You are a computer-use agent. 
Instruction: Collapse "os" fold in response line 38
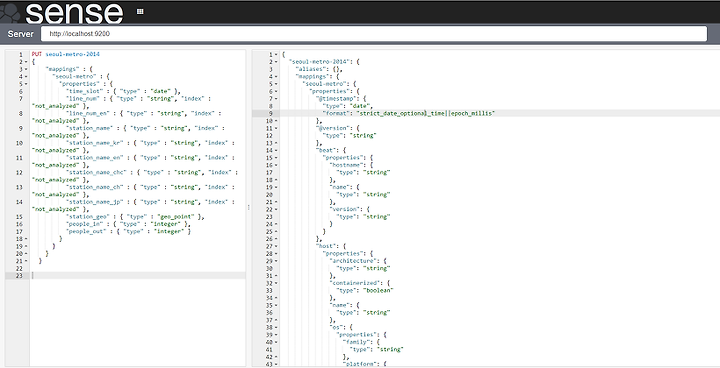point(276,327)
